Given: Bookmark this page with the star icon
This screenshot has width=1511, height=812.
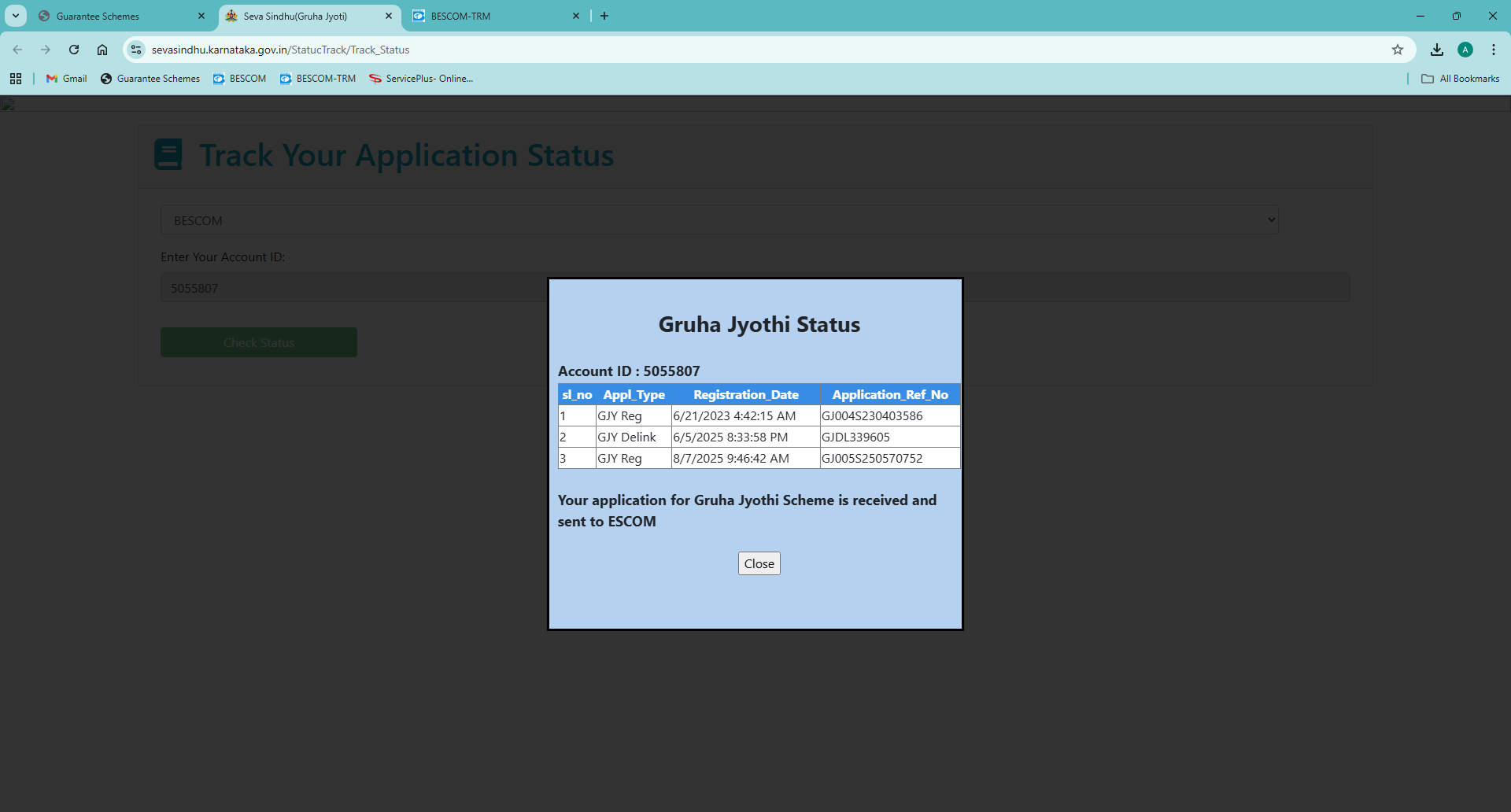Looking at the screenshot, I should (1397, 50).
